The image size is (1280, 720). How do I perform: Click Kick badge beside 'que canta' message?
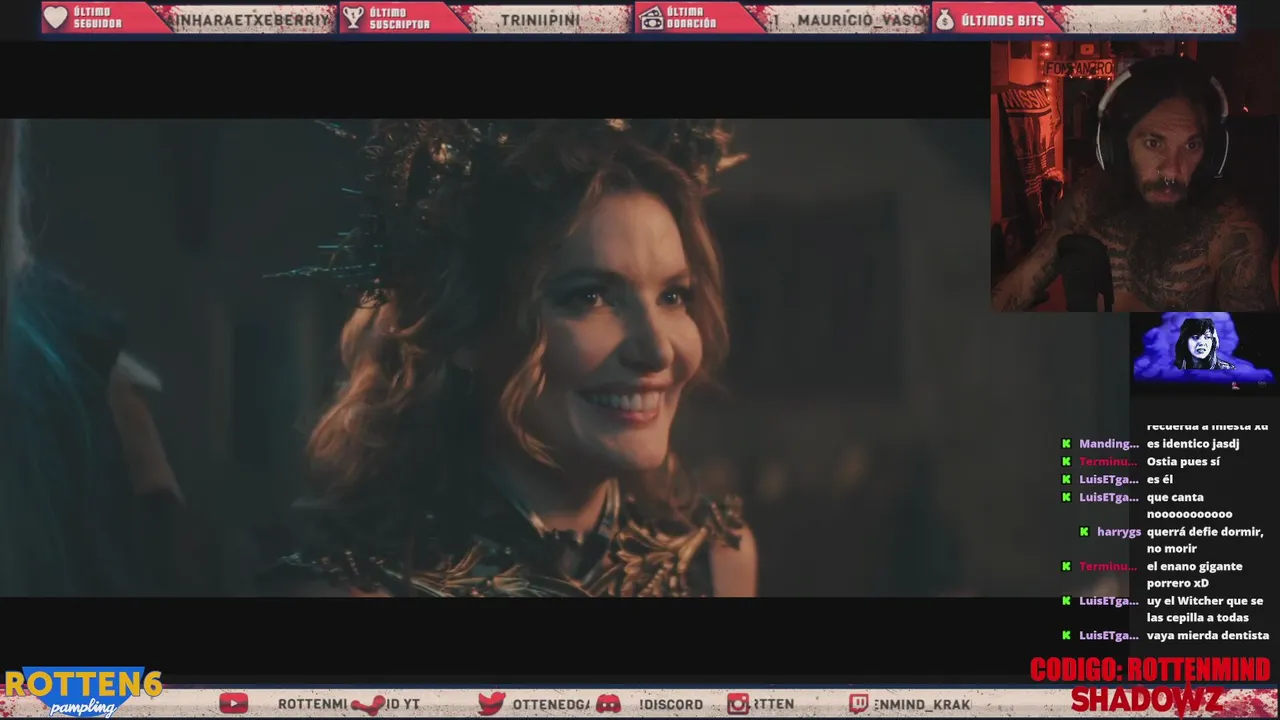tap(1066, 497)
